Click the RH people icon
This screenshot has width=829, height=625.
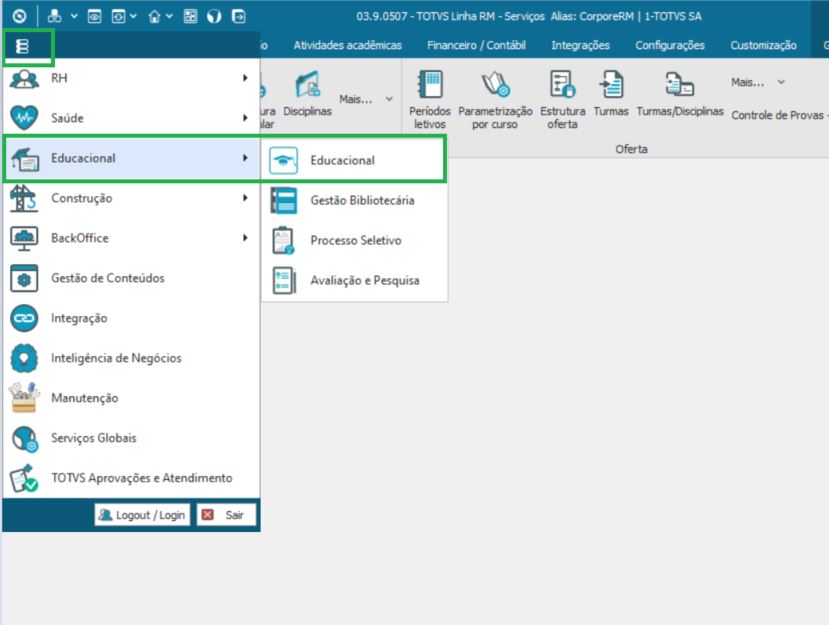24,79
